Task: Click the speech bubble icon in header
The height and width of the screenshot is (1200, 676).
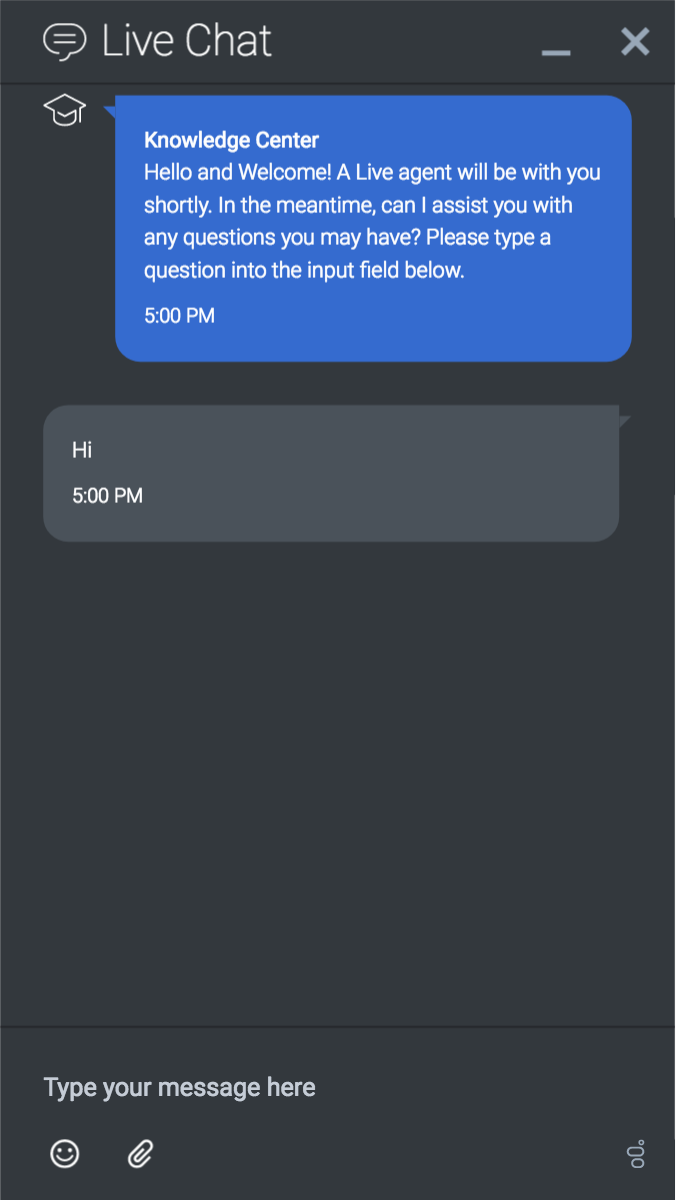Action: point(65,41)
